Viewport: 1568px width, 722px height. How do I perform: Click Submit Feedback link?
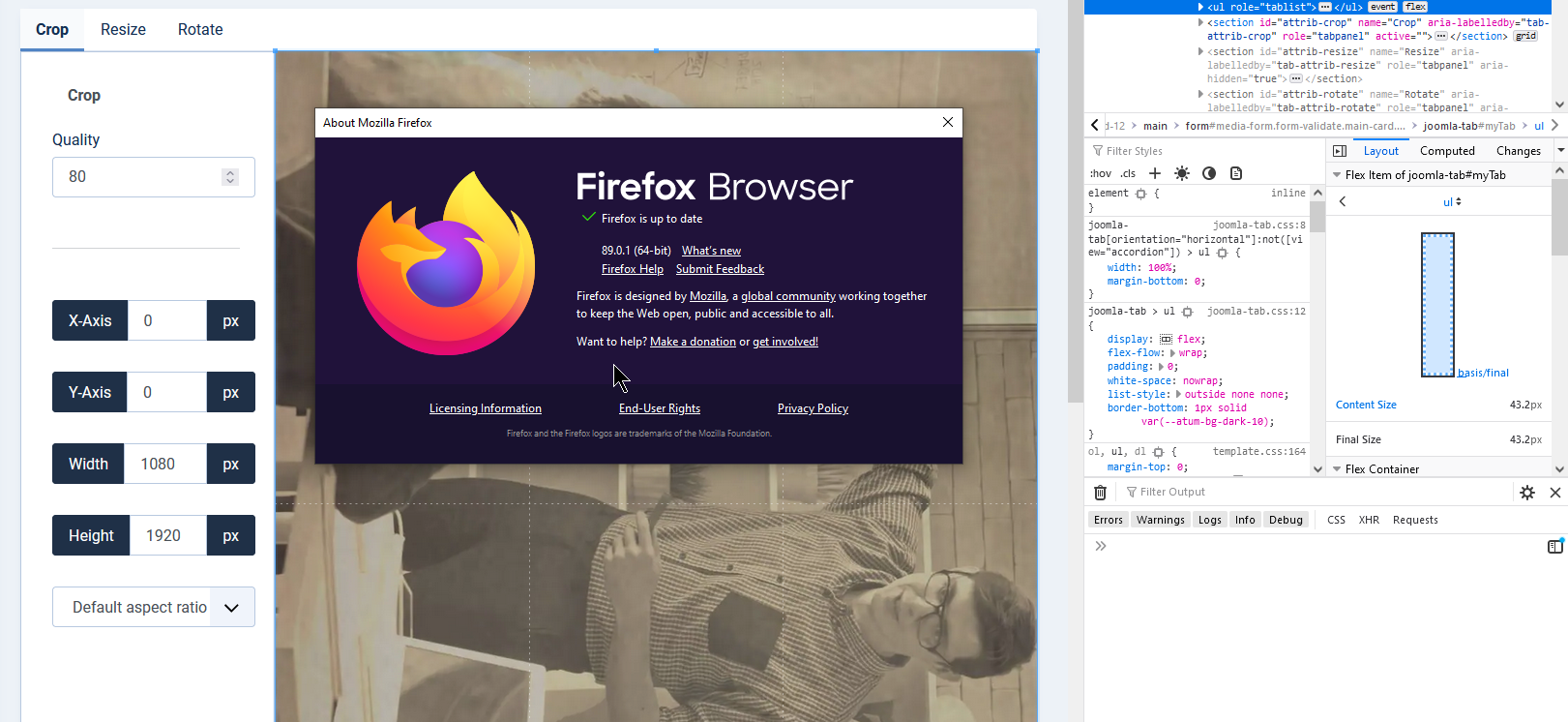720,269
